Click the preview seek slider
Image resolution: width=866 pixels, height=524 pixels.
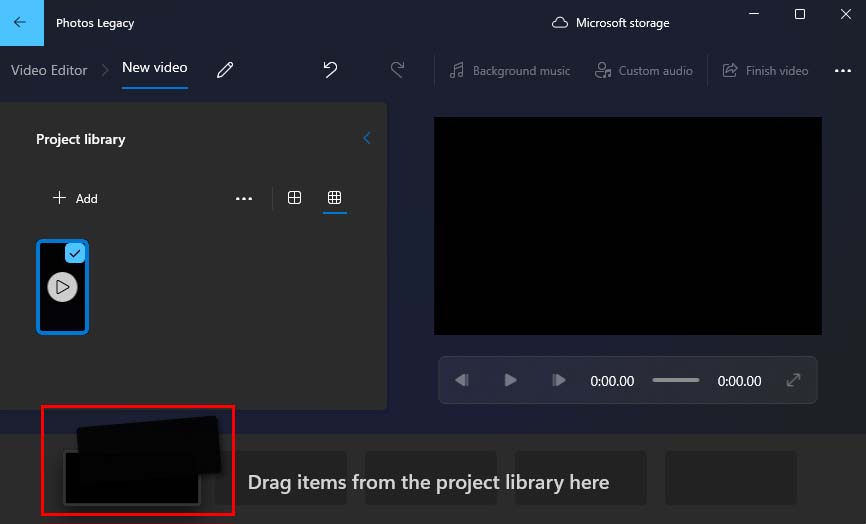pyautogui.click(x=675, y=380)
